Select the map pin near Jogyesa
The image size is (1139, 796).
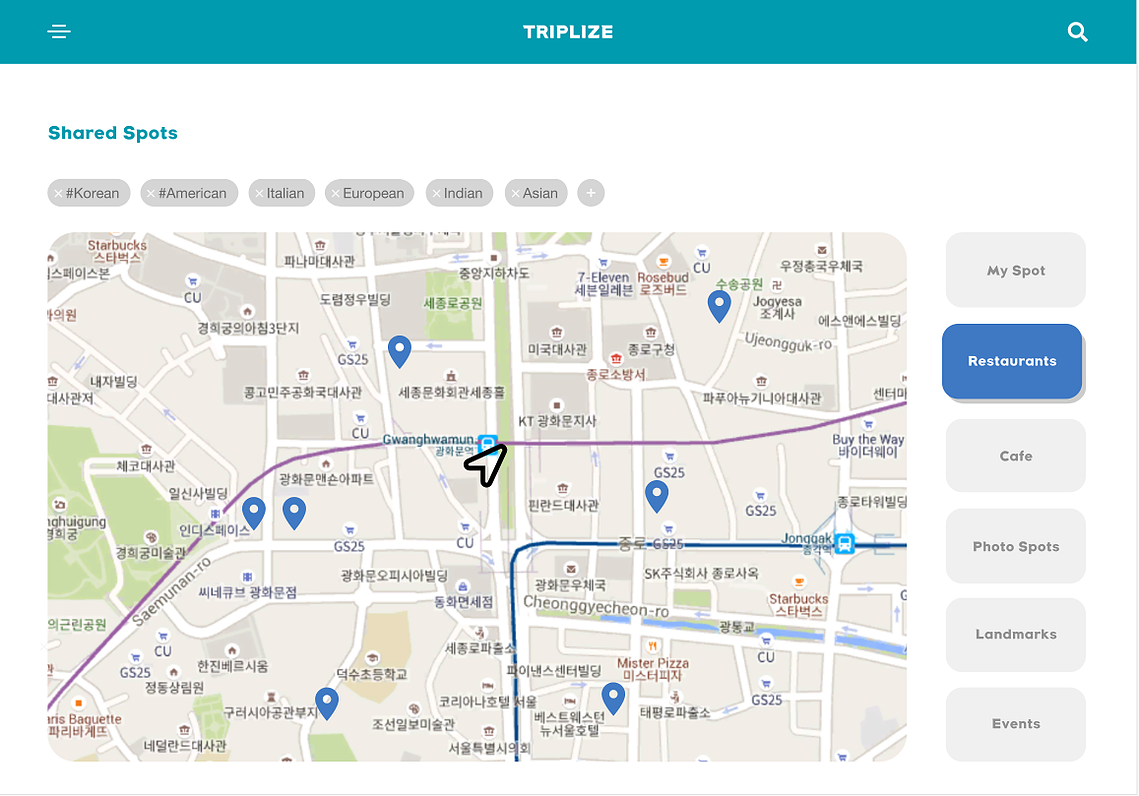click(719, 306)
